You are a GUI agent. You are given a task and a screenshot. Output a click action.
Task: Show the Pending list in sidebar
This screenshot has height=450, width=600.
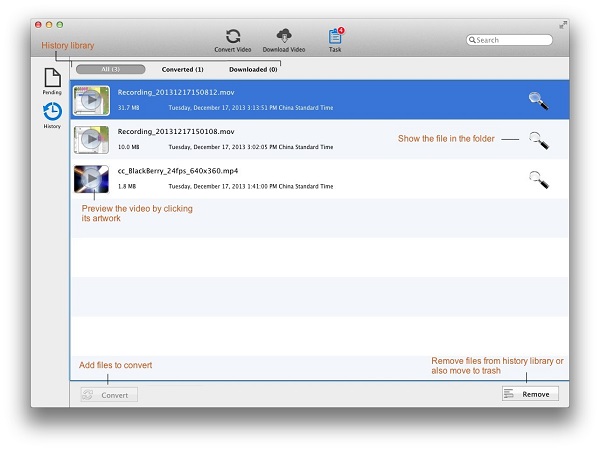(52, 81)
